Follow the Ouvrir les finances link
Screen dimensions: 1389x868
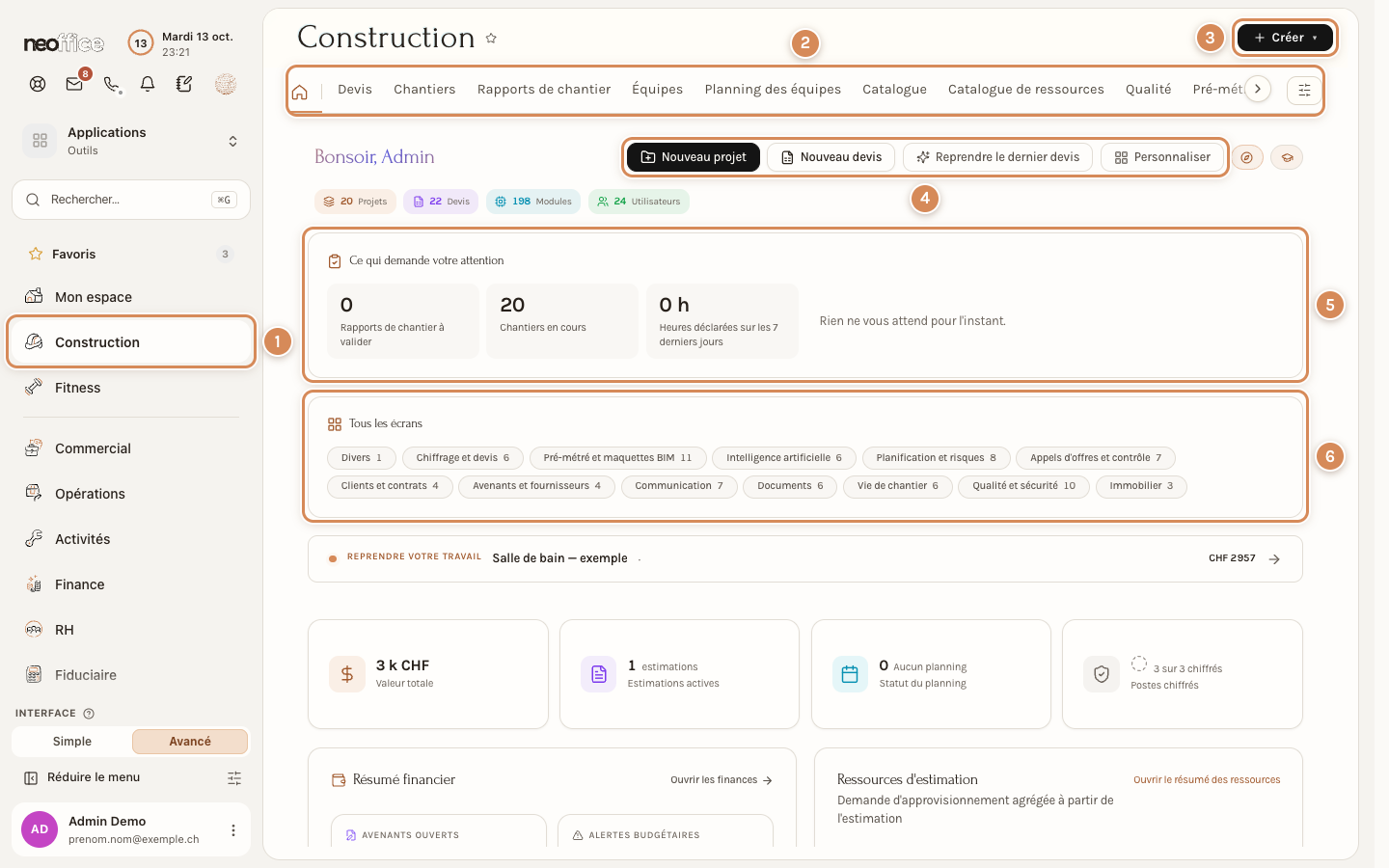722,780
